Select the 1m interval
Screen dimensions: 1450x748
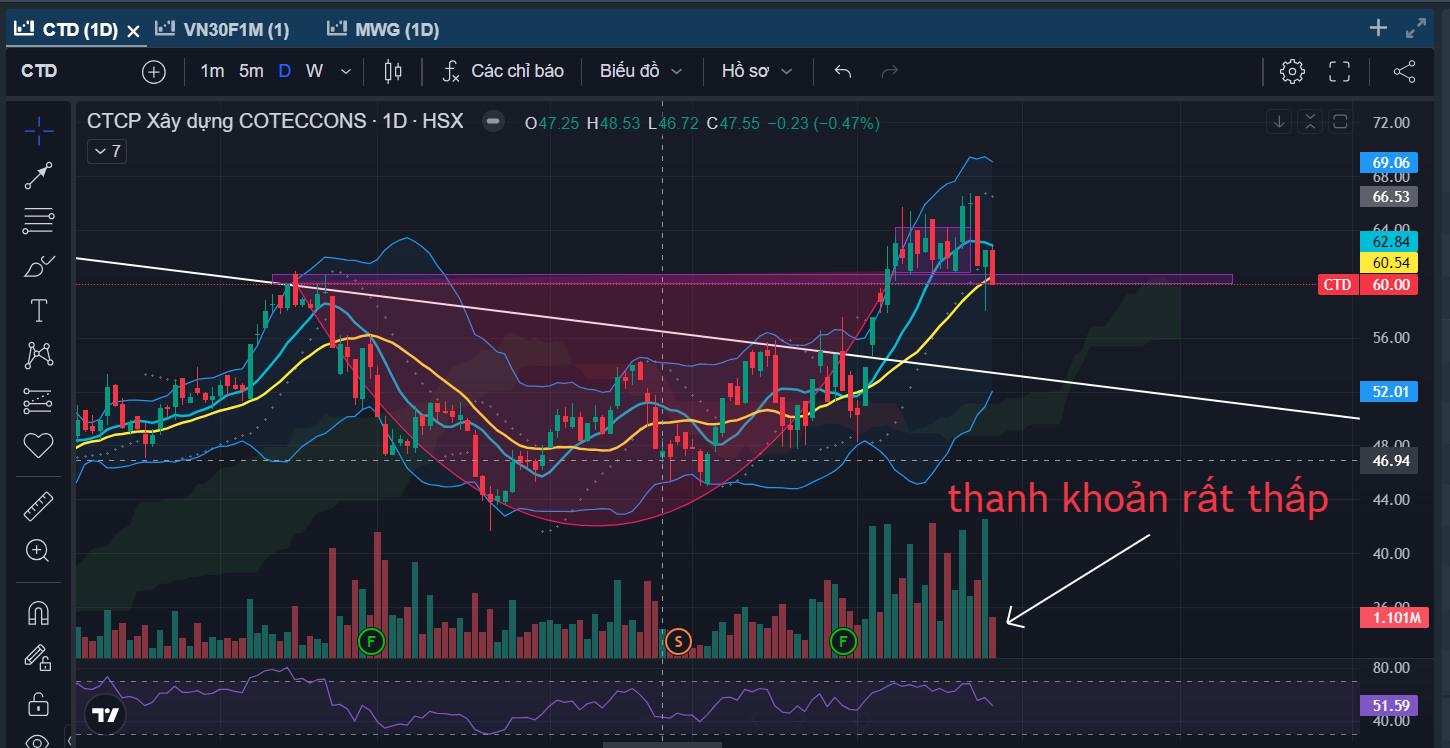212,71
